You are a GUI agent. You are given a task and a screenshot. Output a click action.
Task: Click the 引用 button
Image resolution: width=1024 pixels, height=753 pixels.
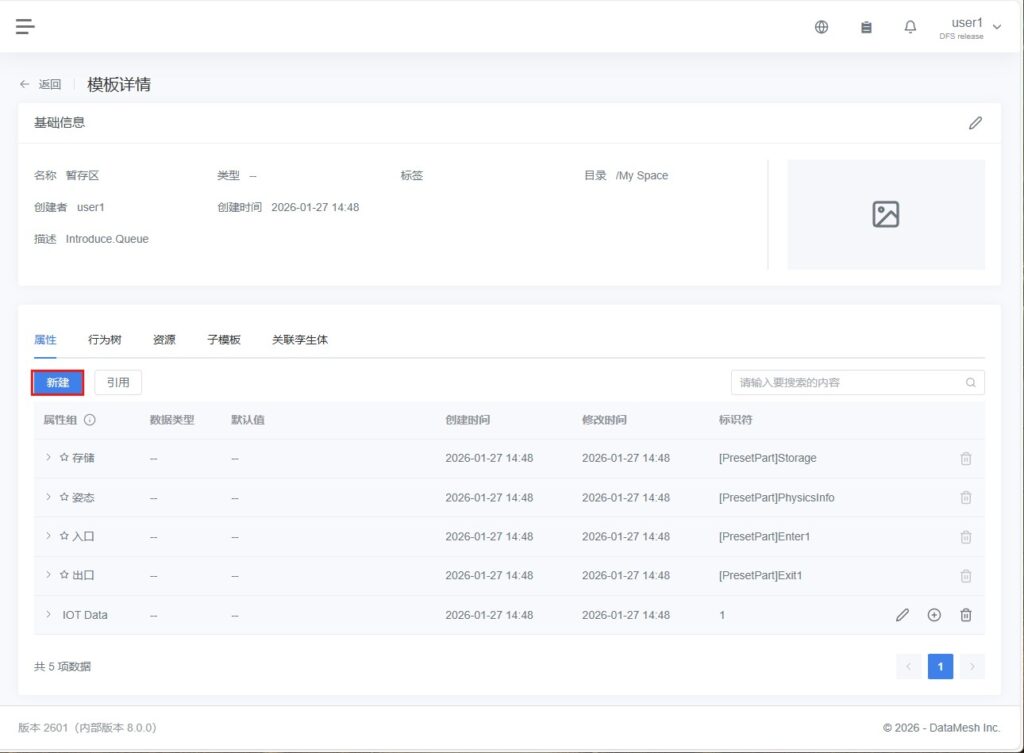[118, 383]
